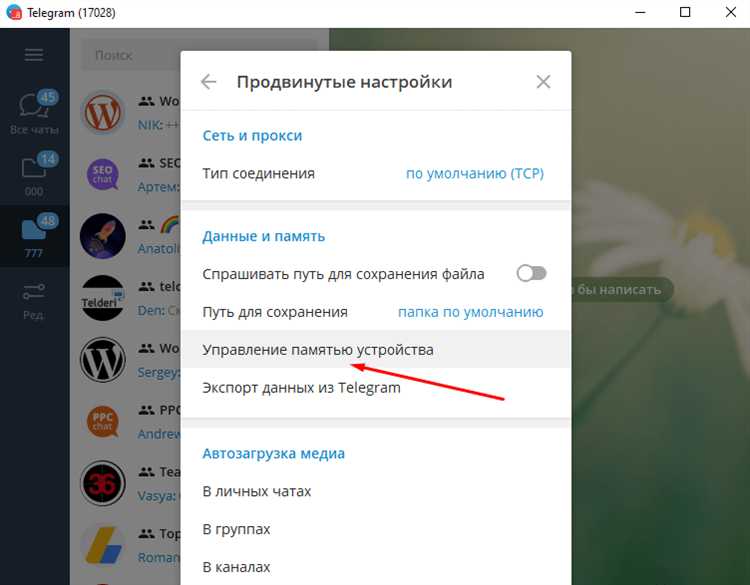Open auto-download settings В личных чатах

coord(376,491)
